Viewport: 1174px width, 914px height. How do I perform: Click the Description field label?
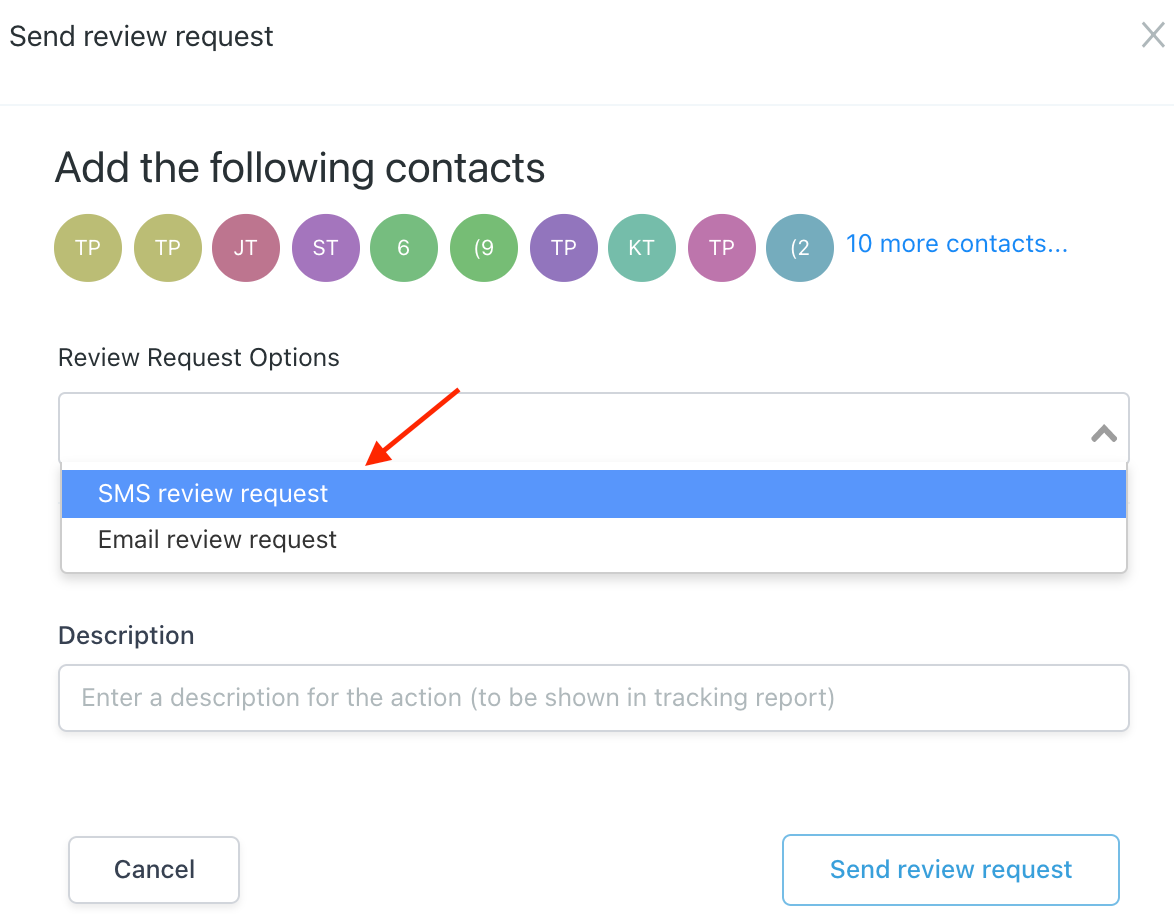pyautogui.click(x=126, y=635)
